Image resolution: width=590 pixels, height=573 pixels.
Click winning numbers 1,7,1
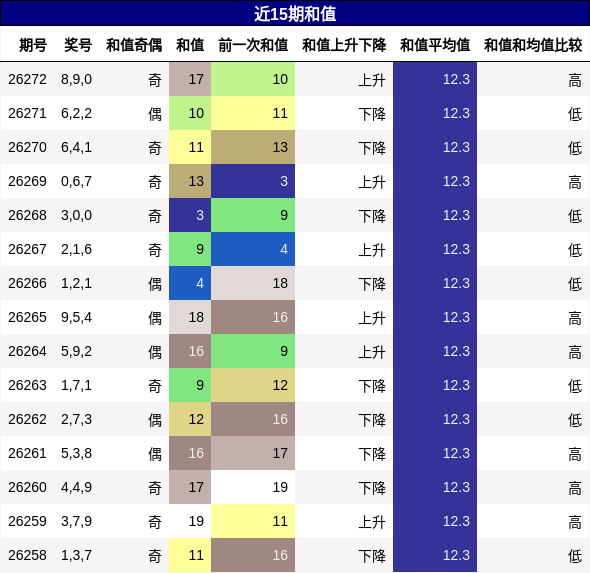click(76, 385)
